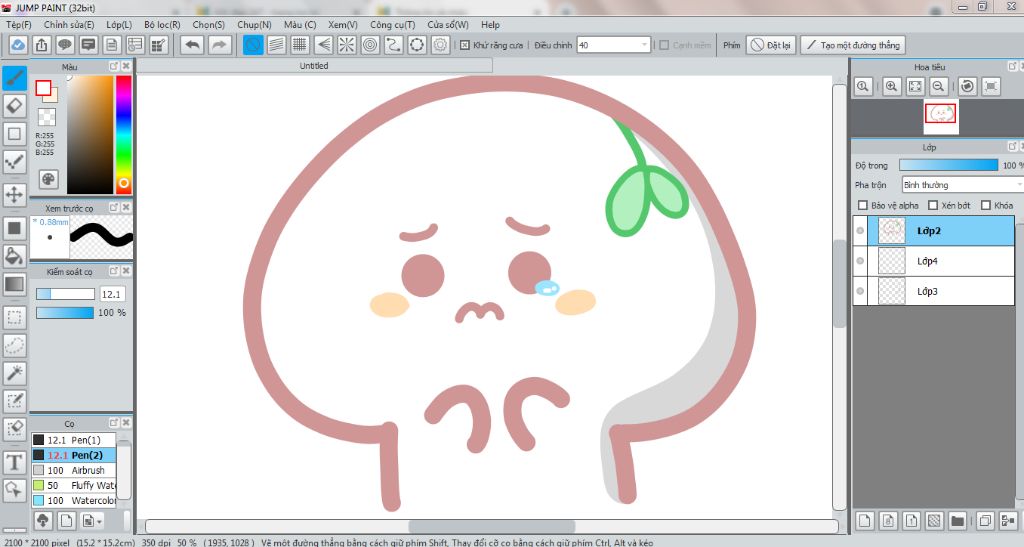Select the transparent color checker swatch
Image resolution: width=1024 pixels, height=547 pixels.
[47, 117]
